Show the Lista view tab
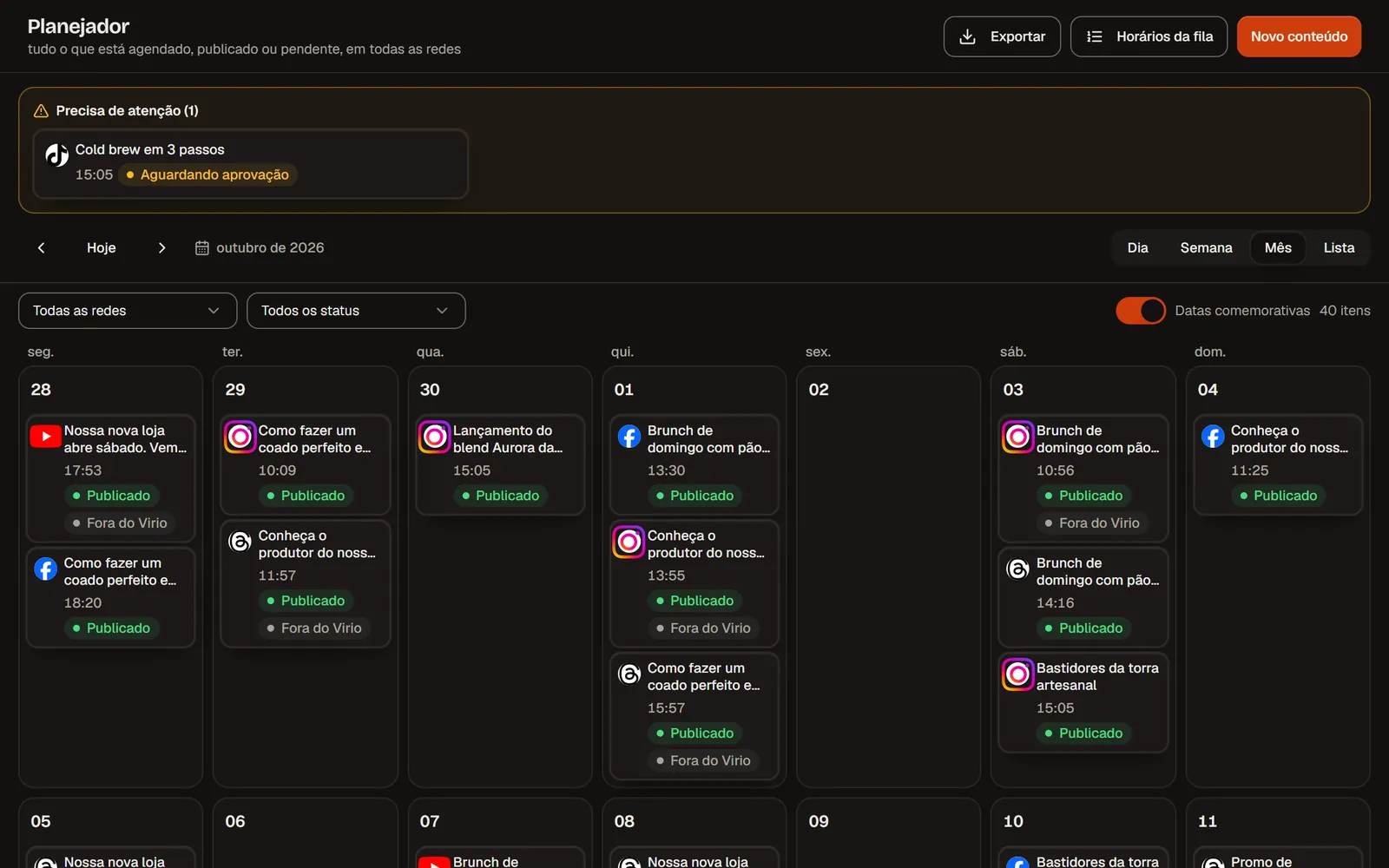This screenshot has width=1389, height=868. 1339,247
